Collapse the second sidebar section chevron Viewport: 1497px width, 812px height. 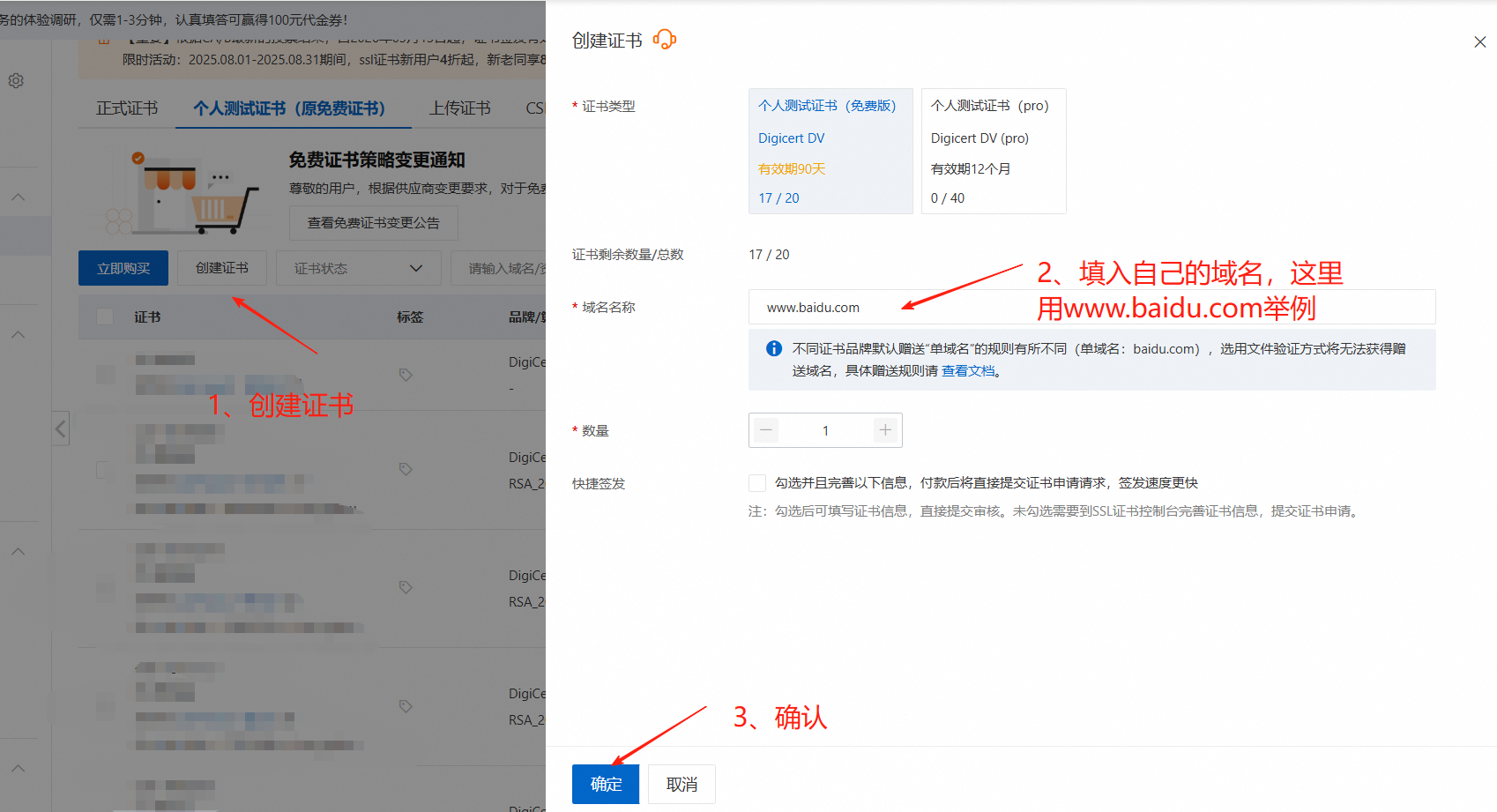pyautogui.click(x=18, y=335)
